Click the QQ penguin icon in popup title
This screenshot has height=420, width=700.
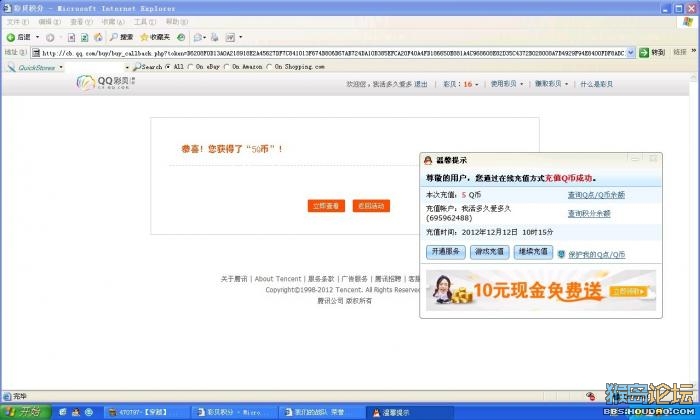pos(428,160)
